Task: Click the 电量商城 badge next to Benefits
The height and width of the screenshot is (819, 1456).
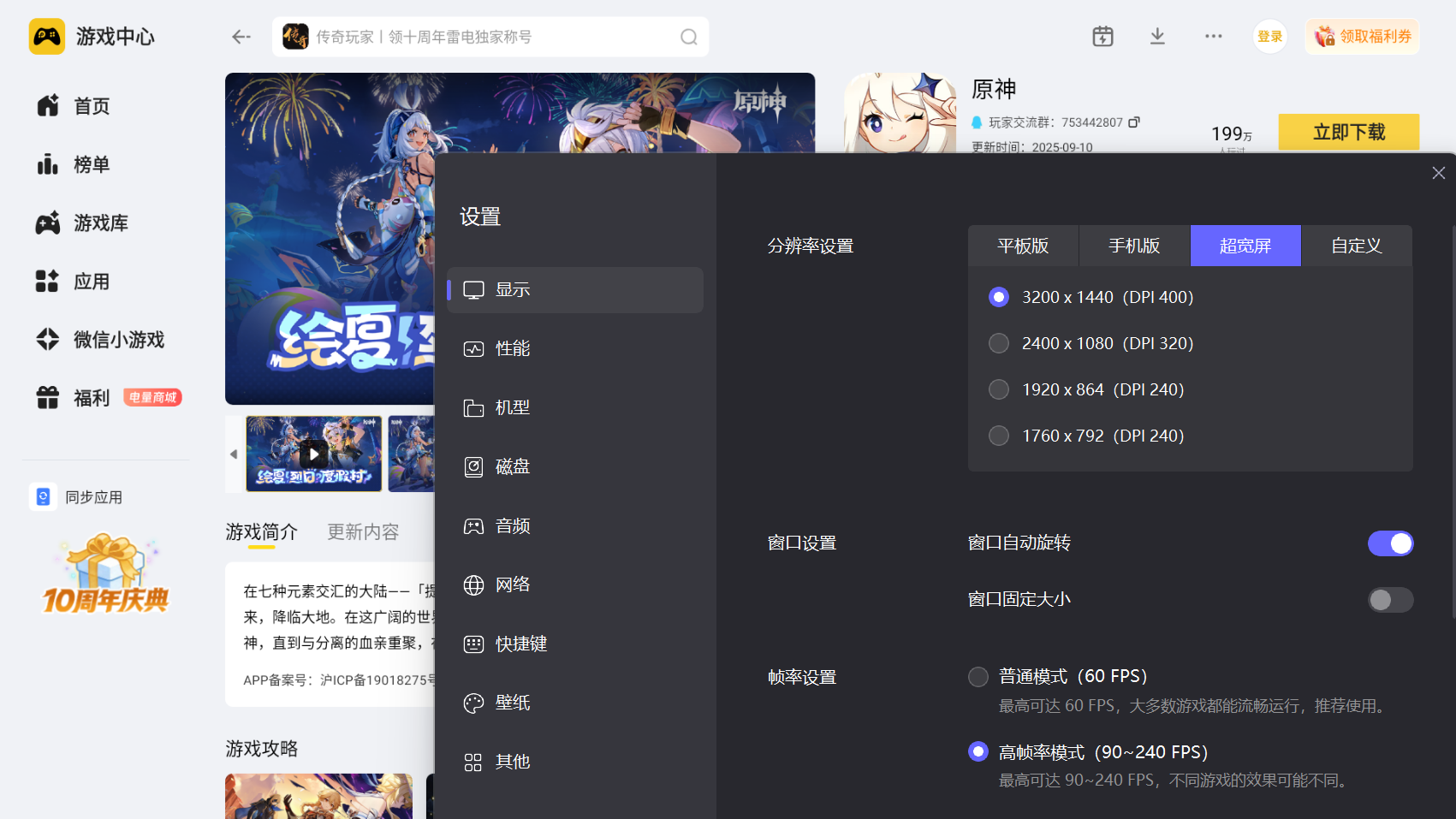Action: coord(153,397)
